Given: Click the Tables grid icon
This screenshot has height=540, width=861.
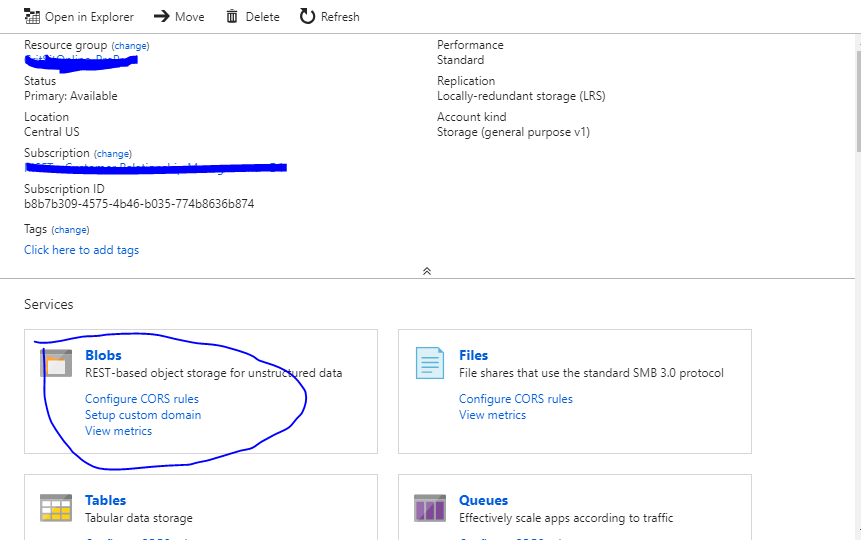Looking at the screenshot, I should [56, 507].
